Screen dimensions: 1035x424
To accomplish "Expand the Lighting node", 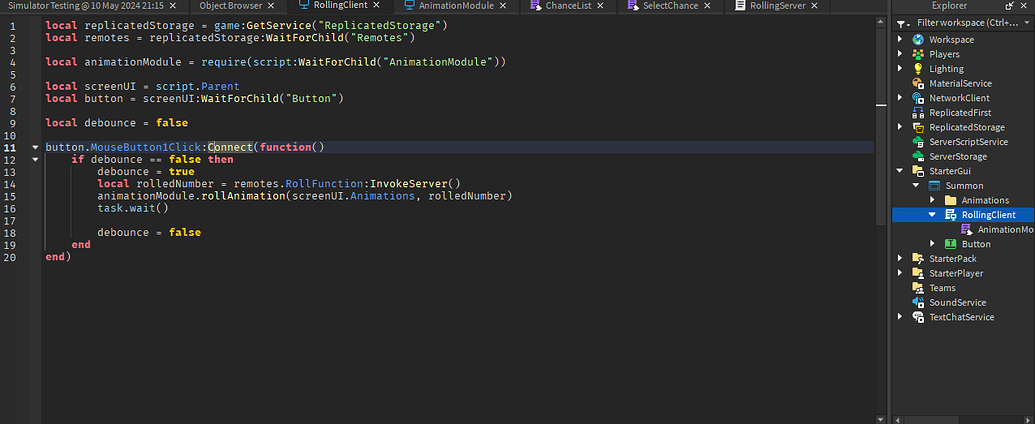I will pyautogui.click(x=900, y=69).
